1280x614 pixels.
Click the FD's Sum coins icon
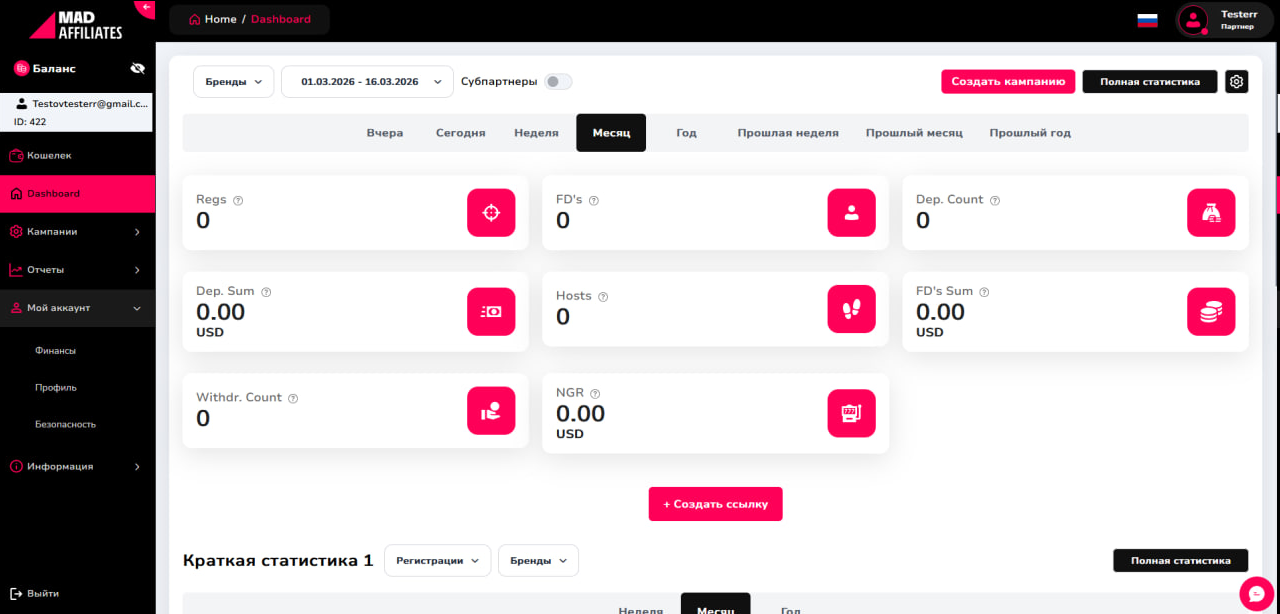[1211, 312]
